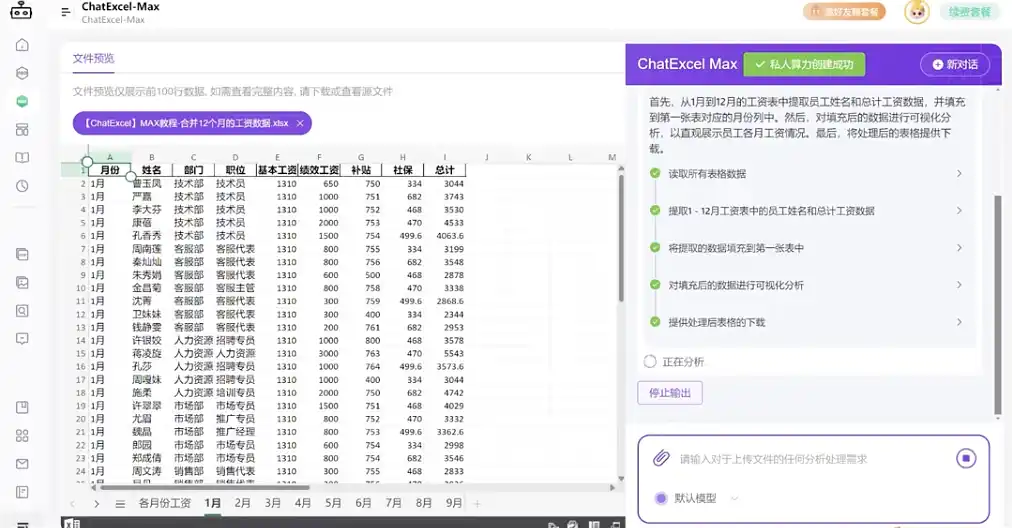The height and width of the screenshot is (528, 1012).
Task: Click the orange button beside the avatar
Action: click(x=844, y=12)
